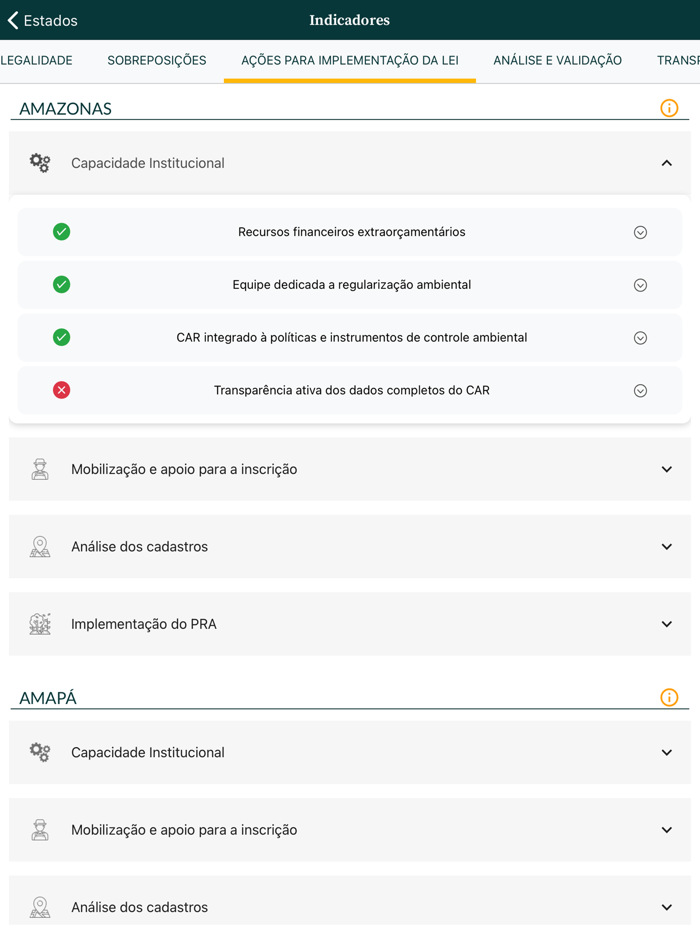
Task: Click the green check on Recursos financeiros extraorçamentários
Action: click(x=61, y=231)
